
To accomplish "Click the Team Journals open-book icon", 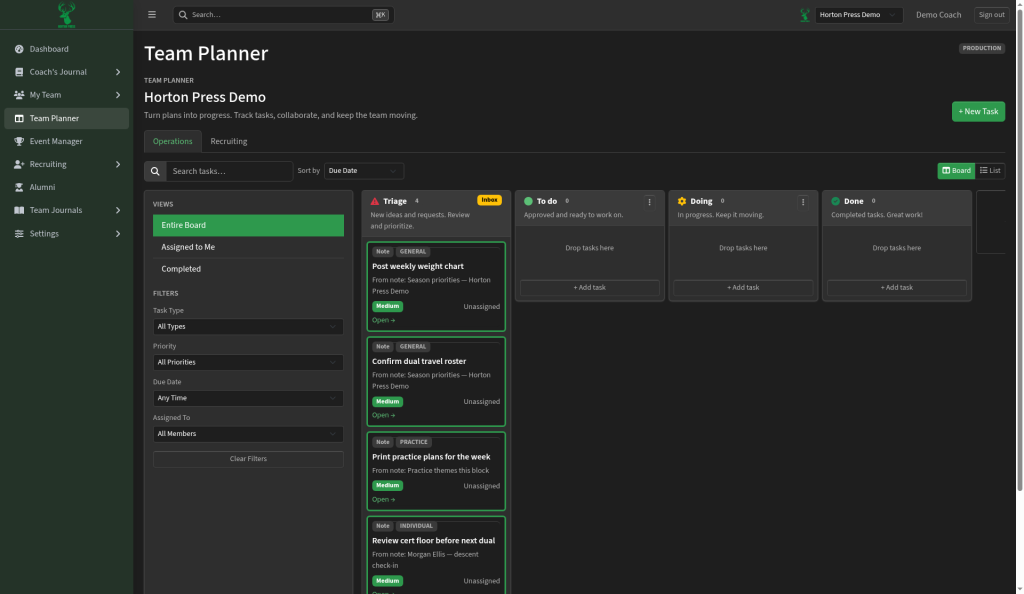I will tap(19, 210).
